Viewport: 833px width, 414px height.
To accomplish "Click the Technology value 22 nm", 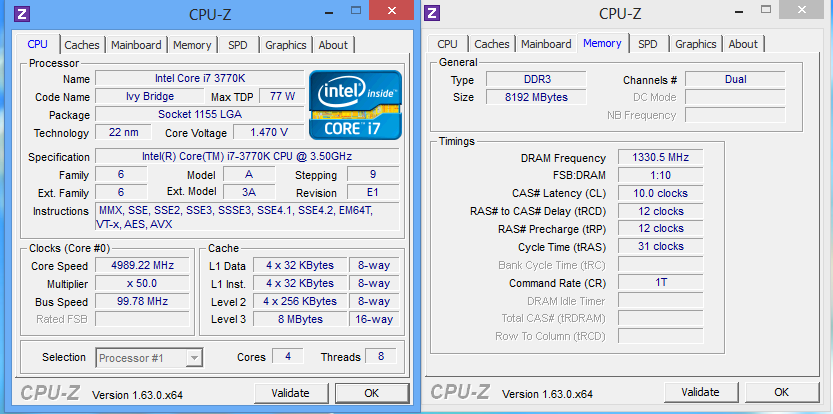I will (123, 132).
